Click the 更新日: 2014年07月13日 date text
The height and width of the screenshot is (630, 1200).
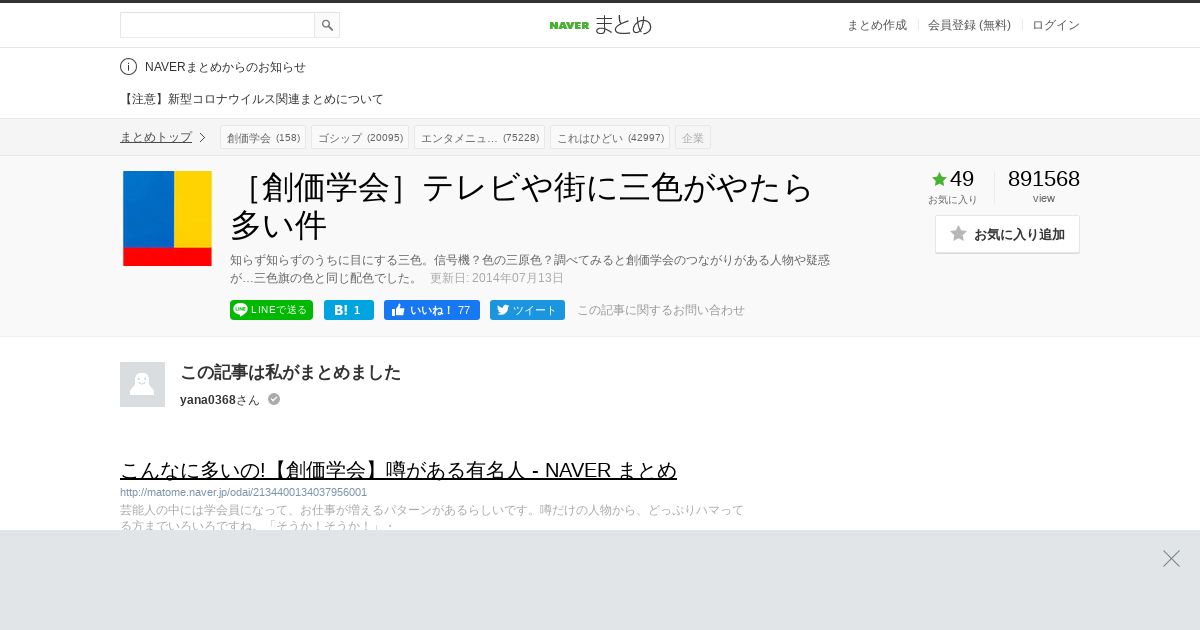click(x=497, y=278)
